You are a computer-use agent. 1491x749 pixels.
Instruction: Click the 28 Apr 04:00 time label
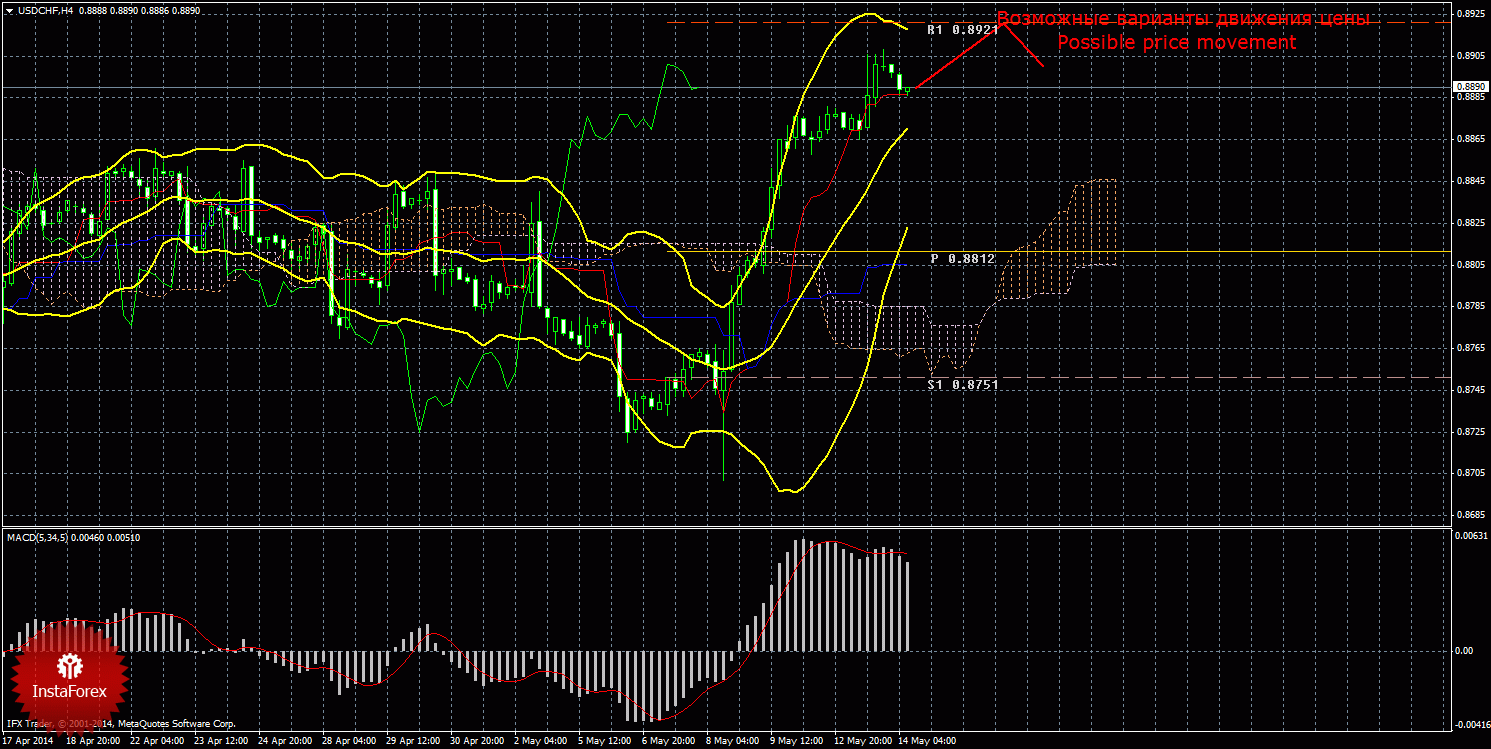click(x=351, y=742)
